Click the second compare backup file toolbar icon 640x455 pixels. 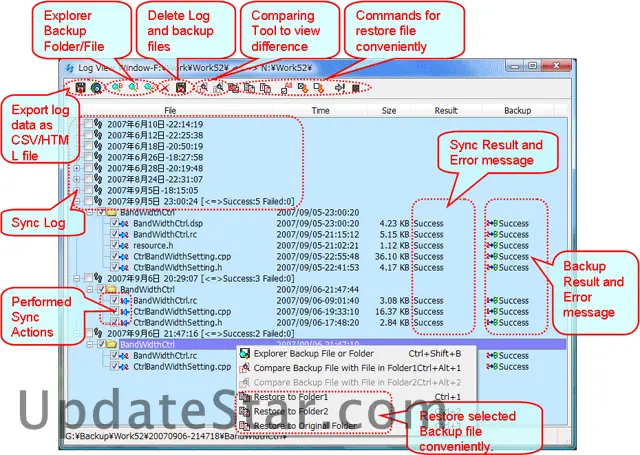219,87
